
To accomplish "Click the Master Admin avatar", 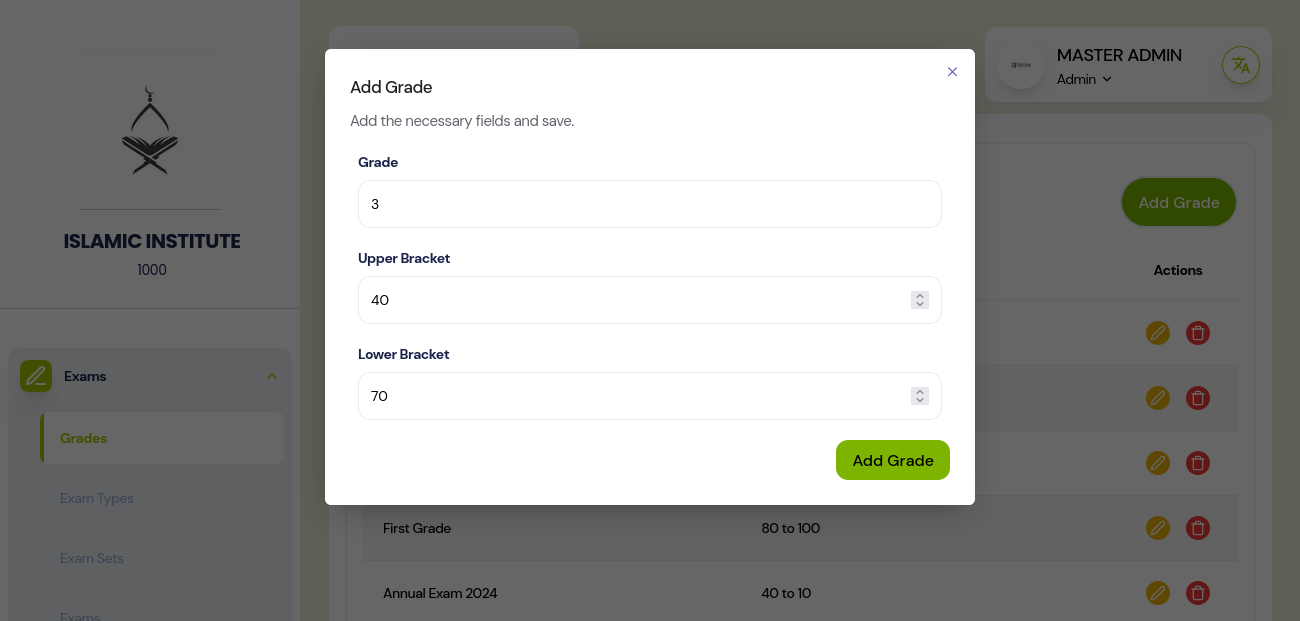I will pyautogui.click(x=1020, y=65).
